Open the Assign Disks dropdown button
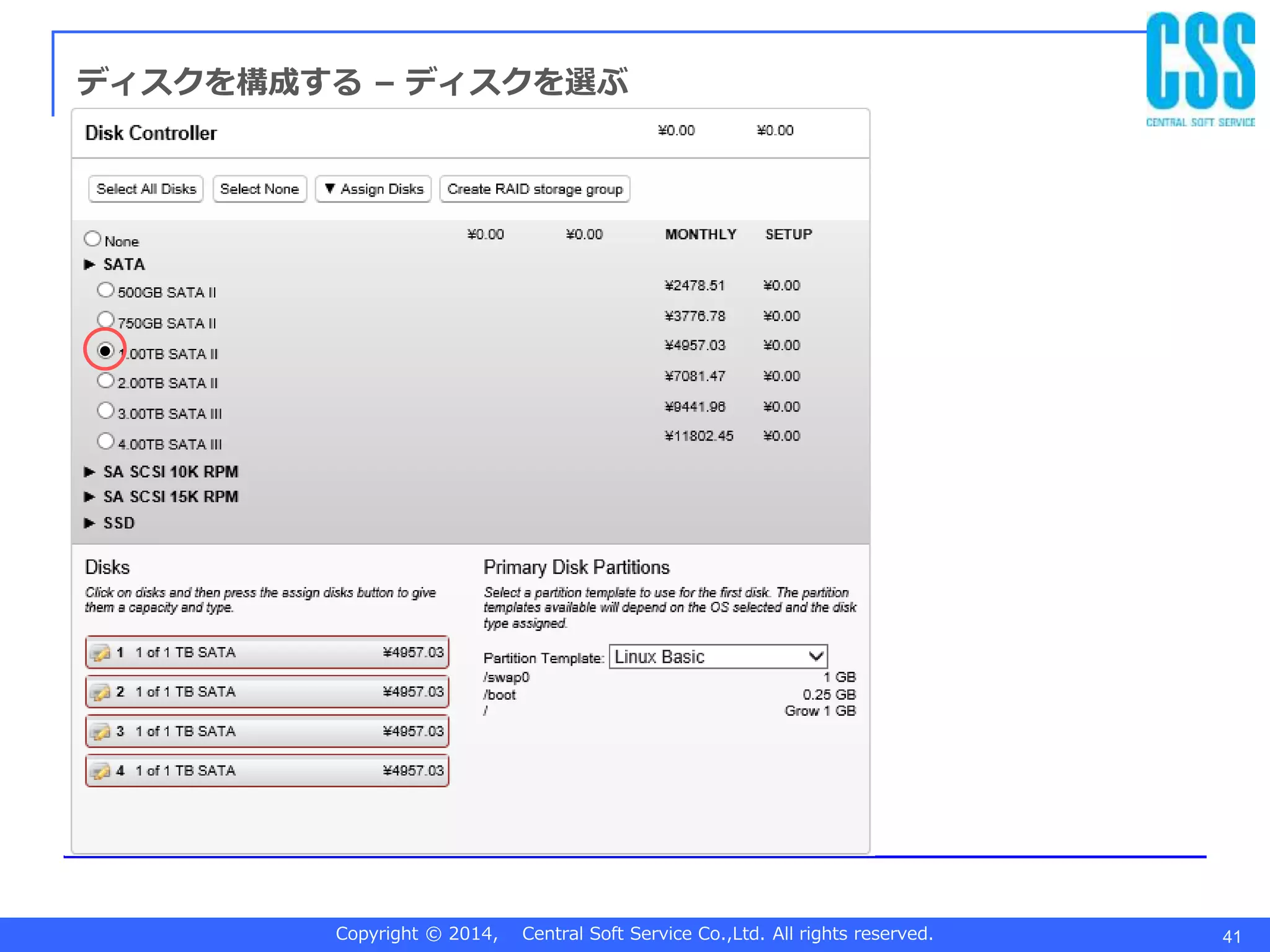 373,189
